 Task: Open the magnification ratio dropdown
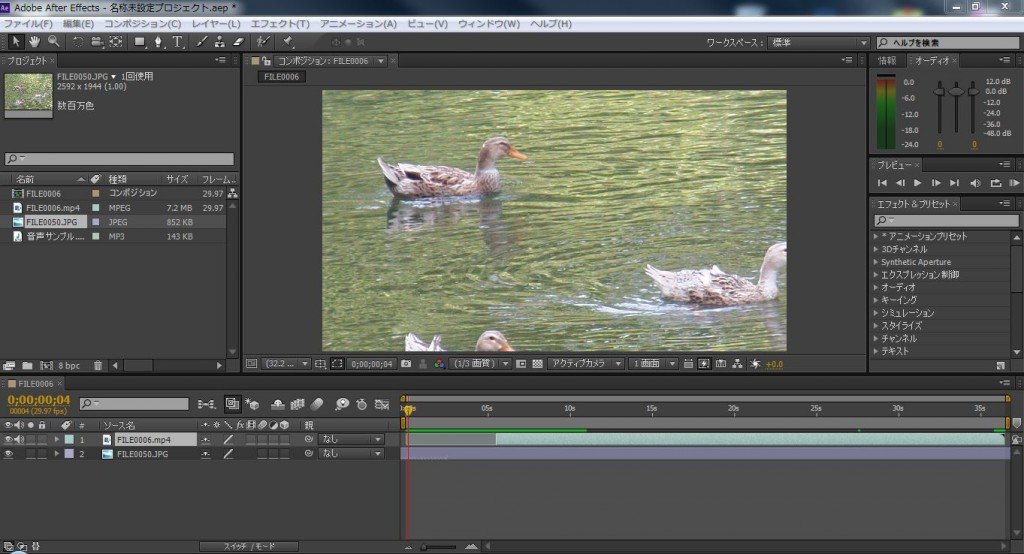pos(287,364)
